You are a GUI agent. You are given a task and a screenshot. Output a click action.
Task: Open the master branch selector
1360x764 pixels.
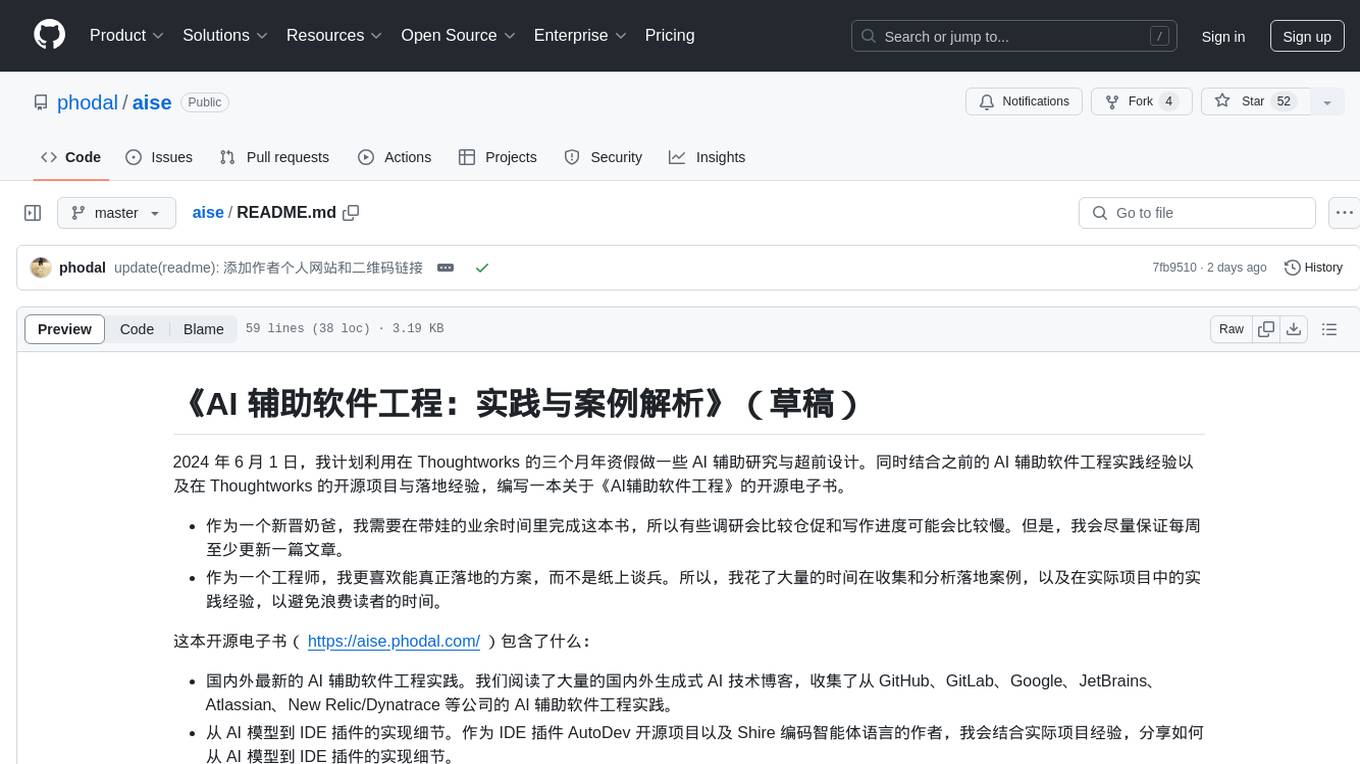click(117, 213)
